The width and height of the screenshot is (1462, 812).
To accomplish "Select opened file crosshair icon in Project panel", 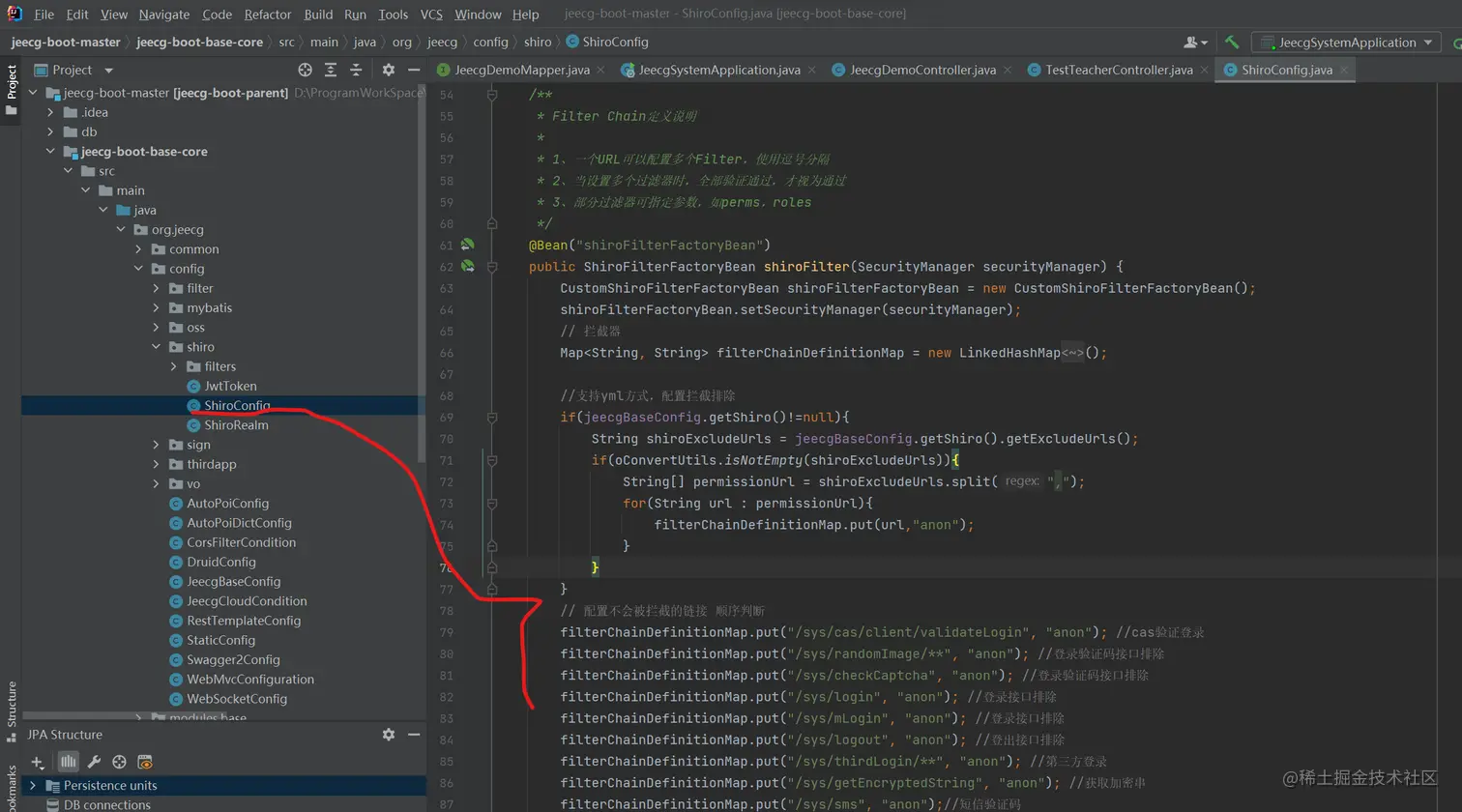I will pyautogui.click(x=305, y=70).
